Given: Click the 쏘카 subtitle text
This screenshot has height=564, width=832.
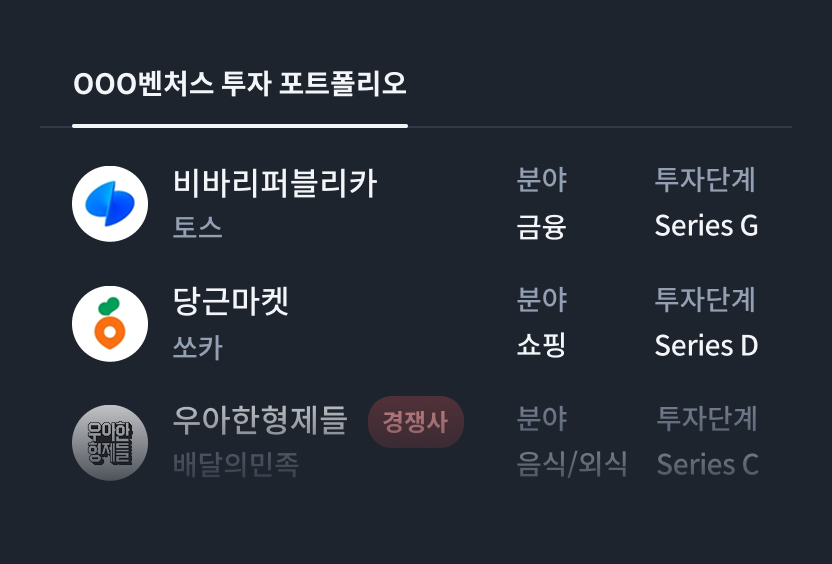Looking at the screenshot, I should (x=198, y=347).
